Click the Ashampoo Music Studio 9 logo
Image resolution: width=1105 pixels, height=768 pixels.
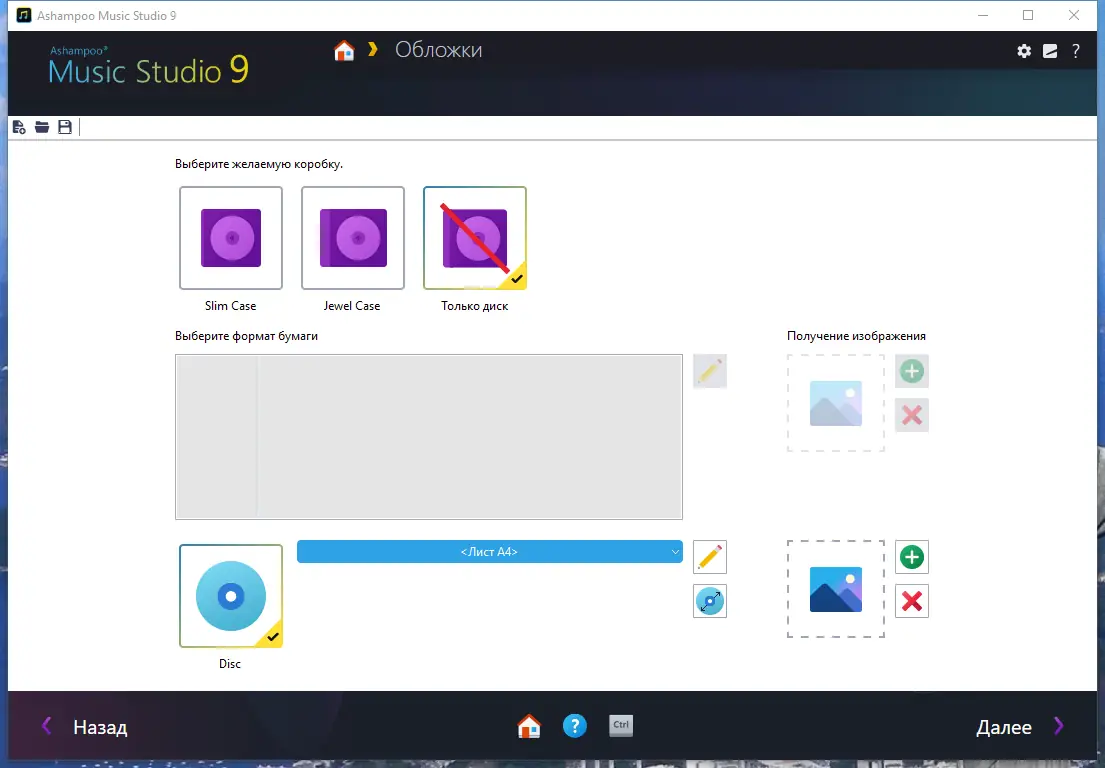tap(149, 66)
